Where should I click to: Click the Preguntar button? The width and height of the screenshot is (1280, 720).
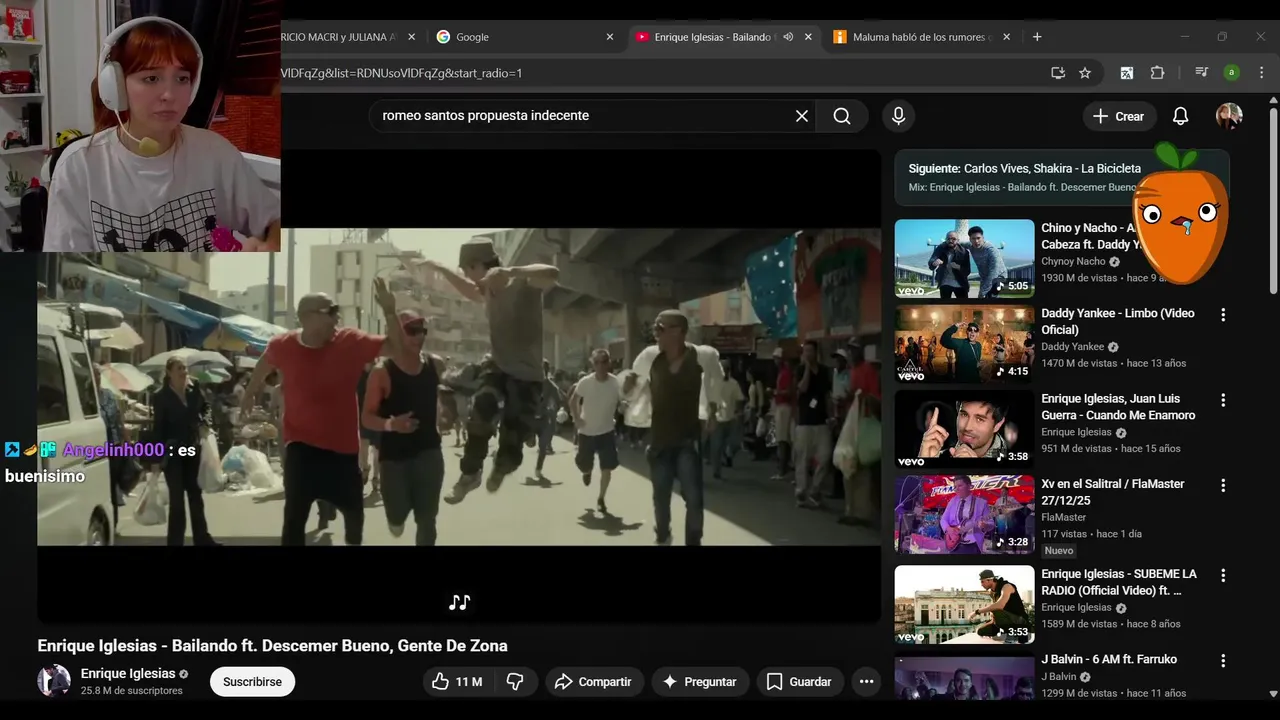click(700, 682)
